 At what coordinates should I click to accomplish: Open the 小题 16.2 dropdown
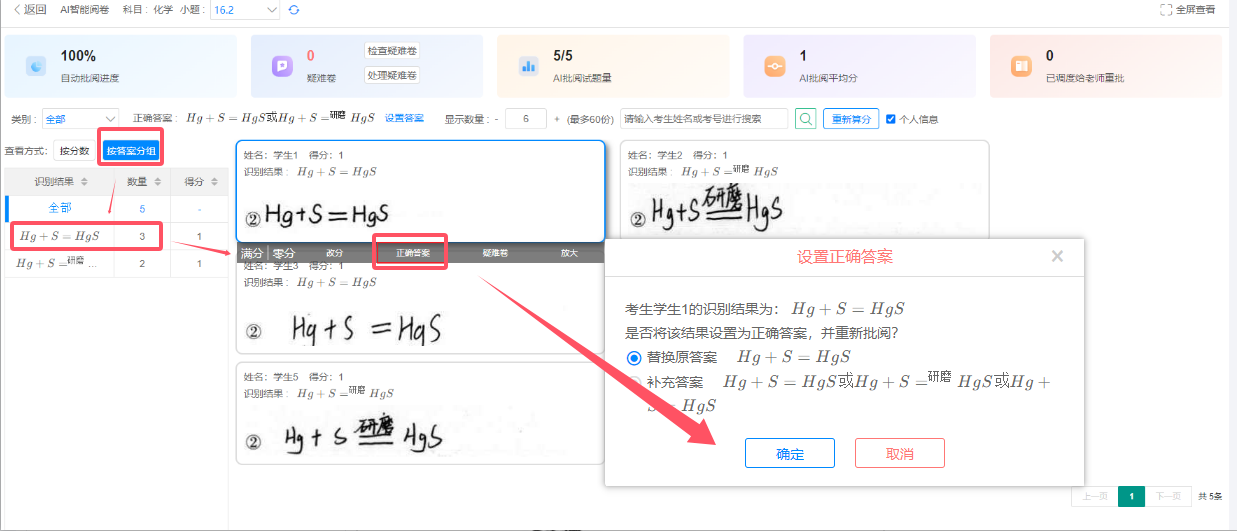pyautogui.click(x=245, y=10)
